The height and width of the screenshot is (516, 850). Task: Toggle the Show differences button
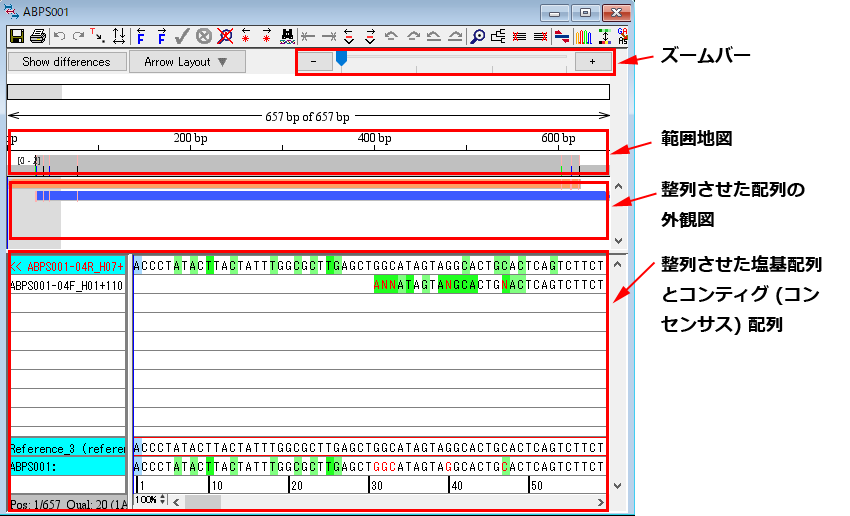[x=66, y=62]
